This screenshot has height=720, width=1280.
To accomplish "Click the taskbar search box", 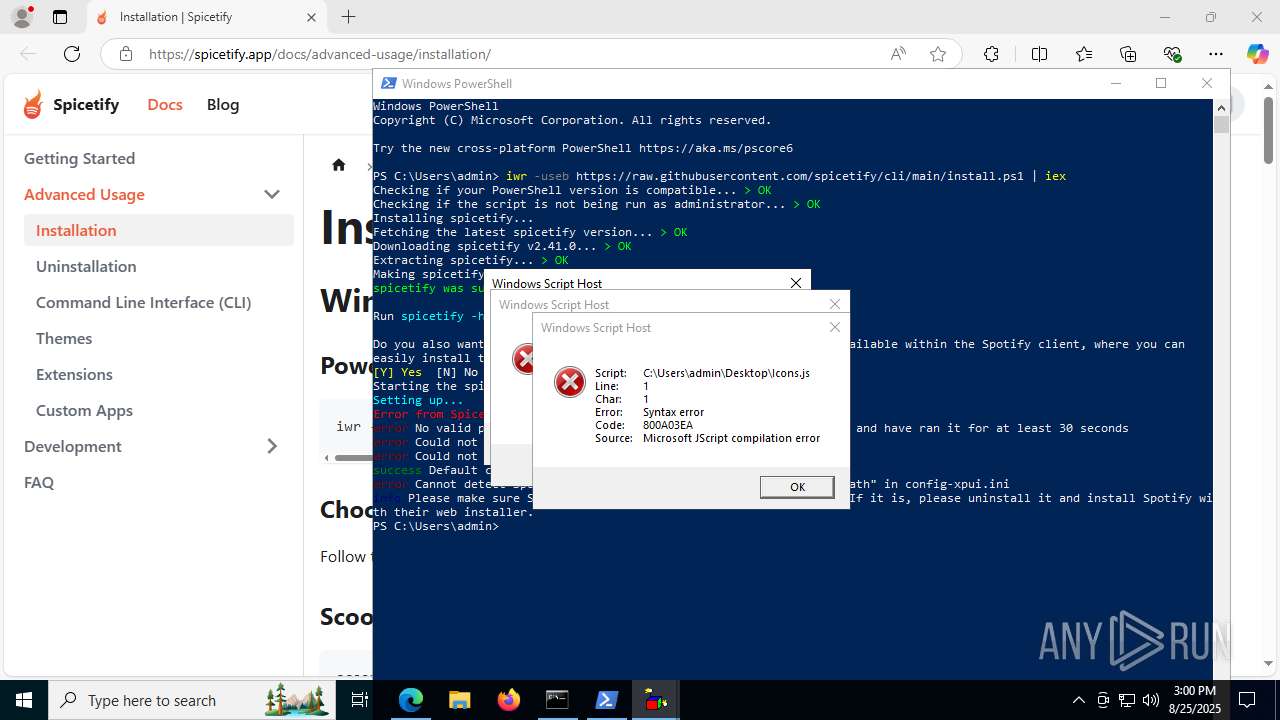I will [190, 700].
